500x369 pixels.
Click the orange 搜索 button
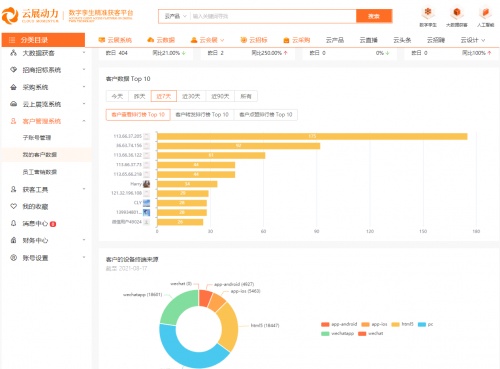pos(374,16)
